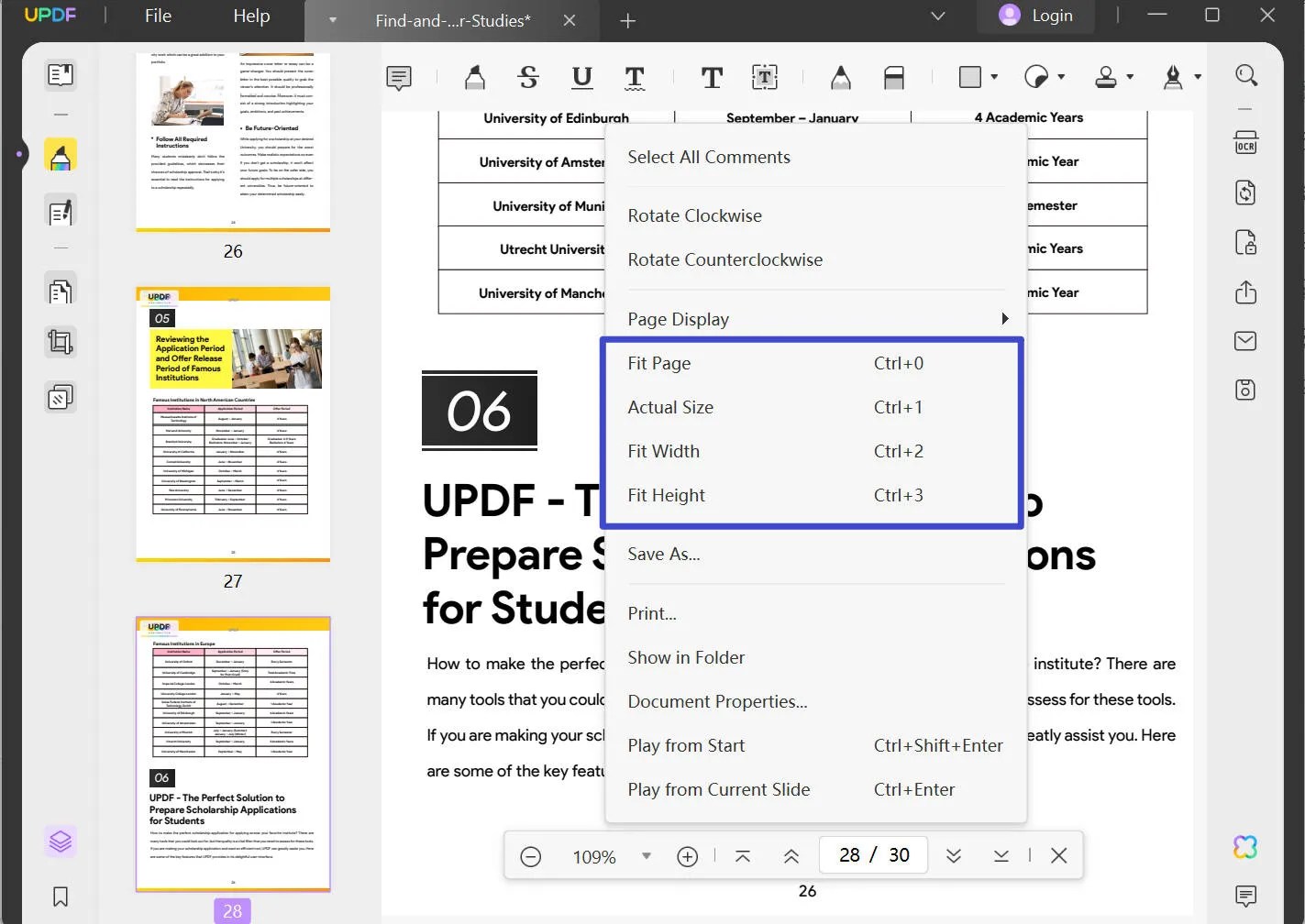The width and height of the screenshot is (1305, 924).
Task: Select the Highlighter annotation tool
Action: (x=474, y=77)
